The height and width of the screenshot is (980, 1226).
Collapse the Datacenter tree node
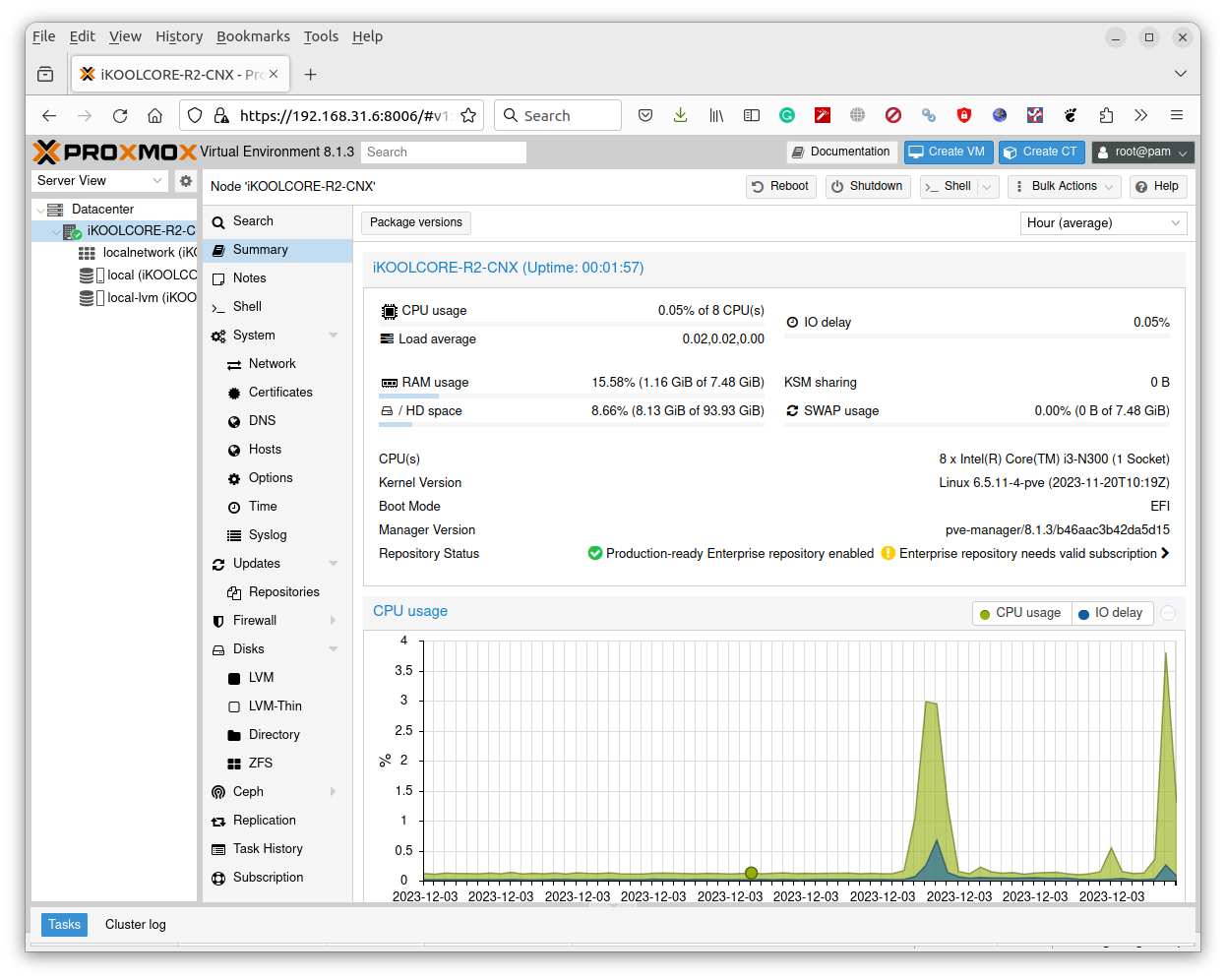coord(39,210)
